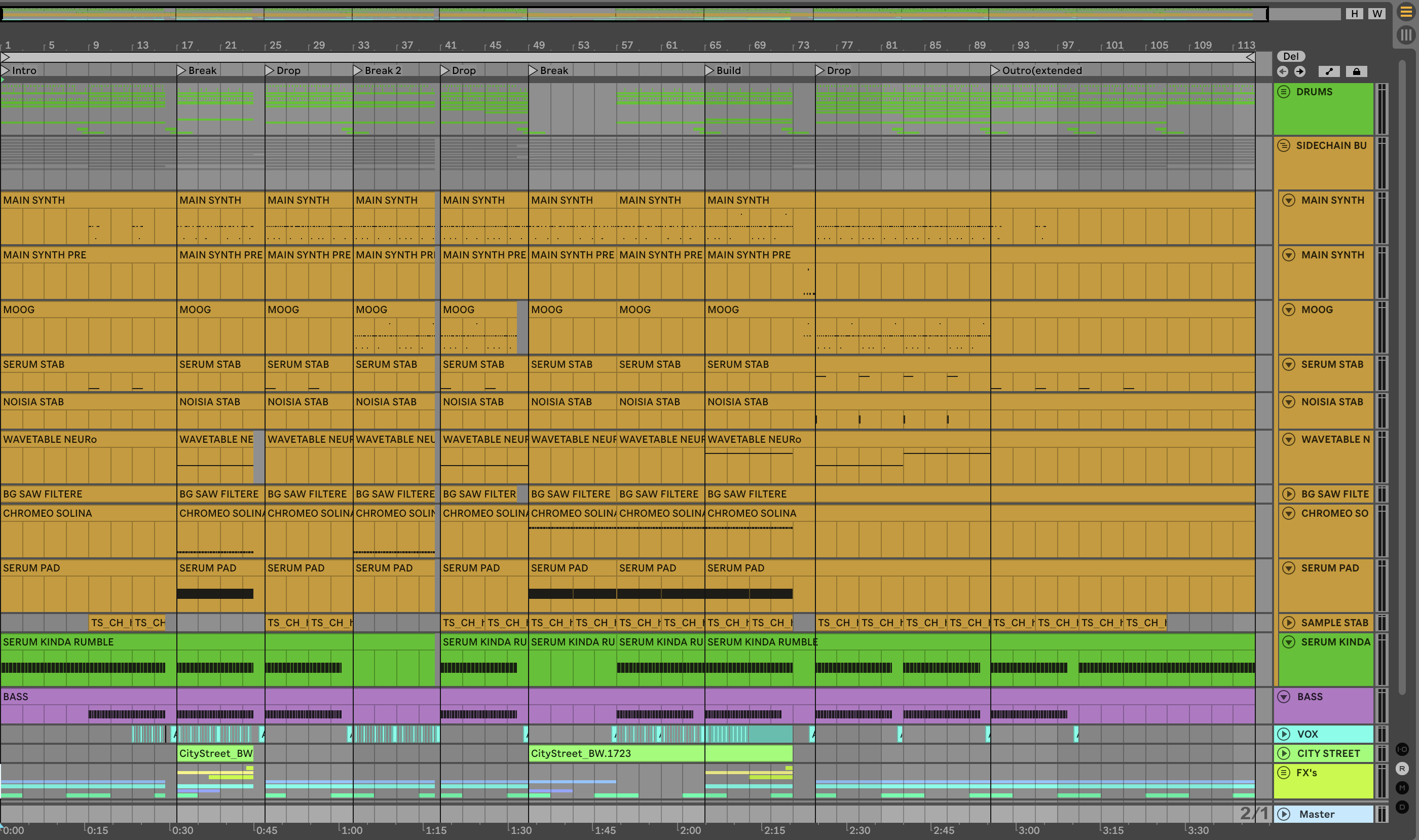The height and width of the screenshot is (840, 1419).
Task: Select the Outro(extended) locator
Action: pyautogui.click(x=995, y=70)
